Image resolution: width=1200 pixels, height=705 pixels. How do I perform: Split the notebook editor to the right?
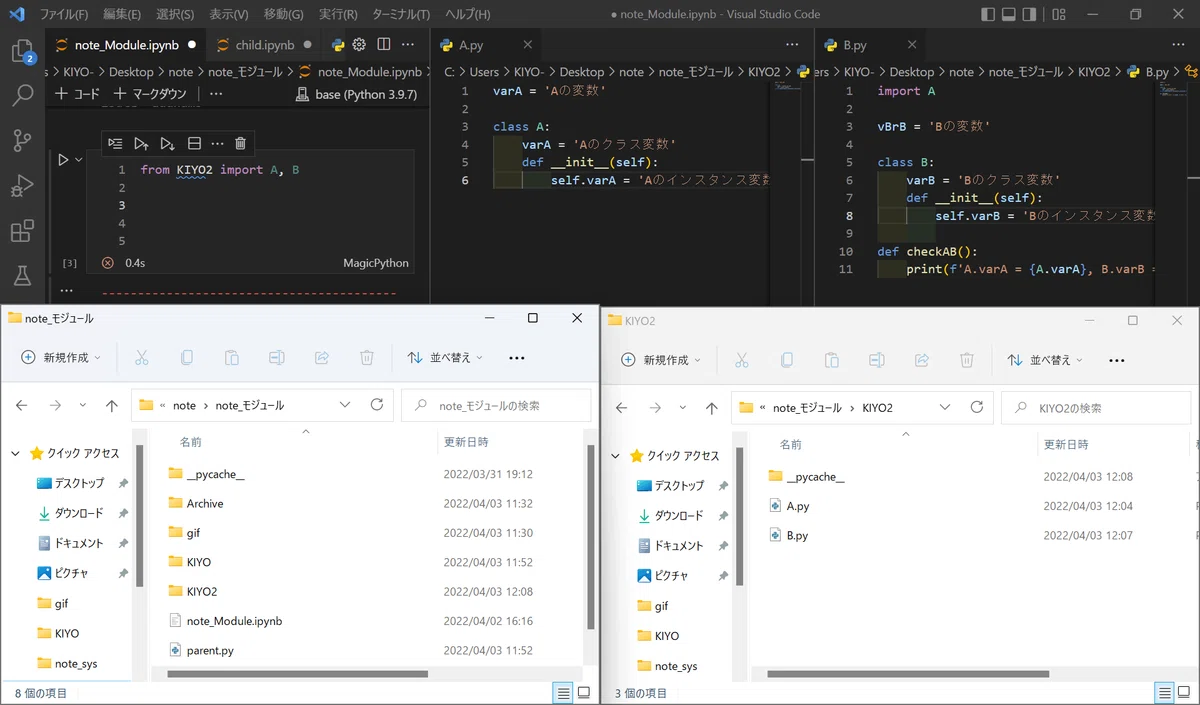(x=384, y=45)
